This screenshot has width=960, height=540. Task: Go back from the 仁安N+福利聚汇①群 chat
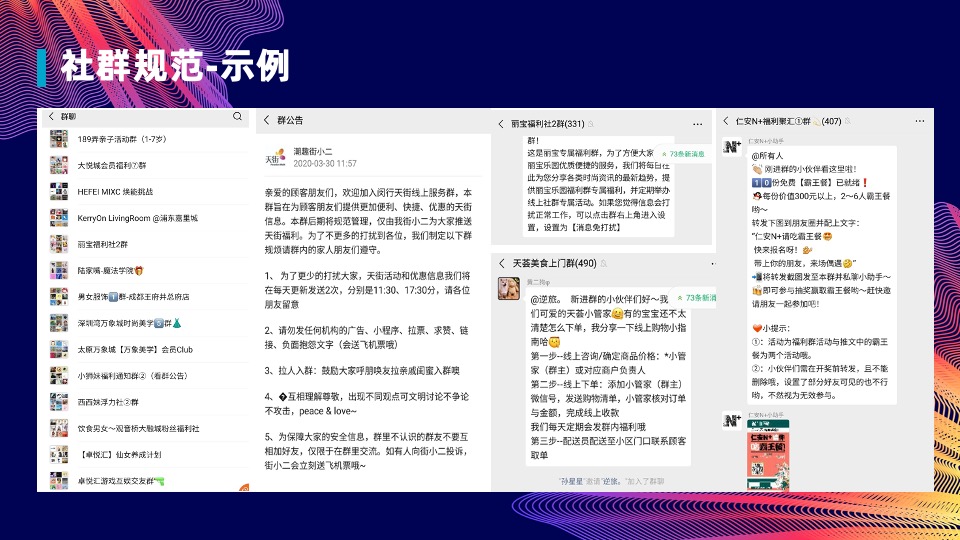(726, 121)
